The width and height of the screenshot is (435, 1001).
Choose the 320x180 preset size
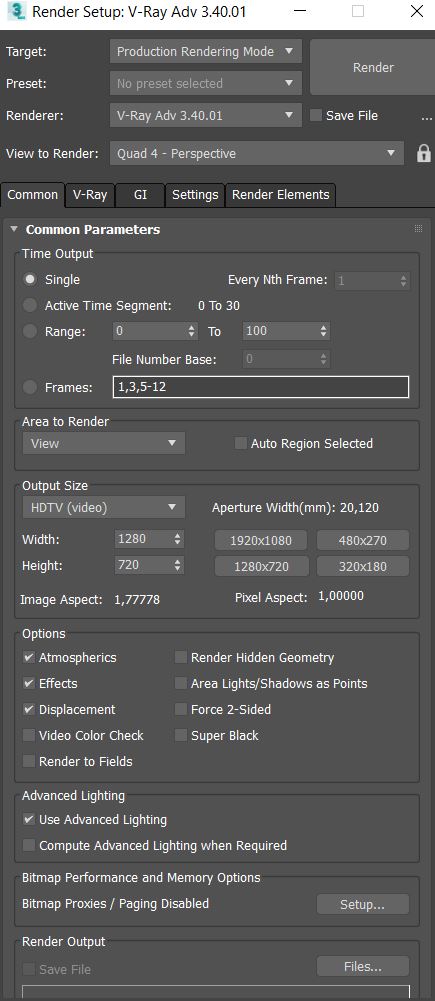[x=363, y=566]
